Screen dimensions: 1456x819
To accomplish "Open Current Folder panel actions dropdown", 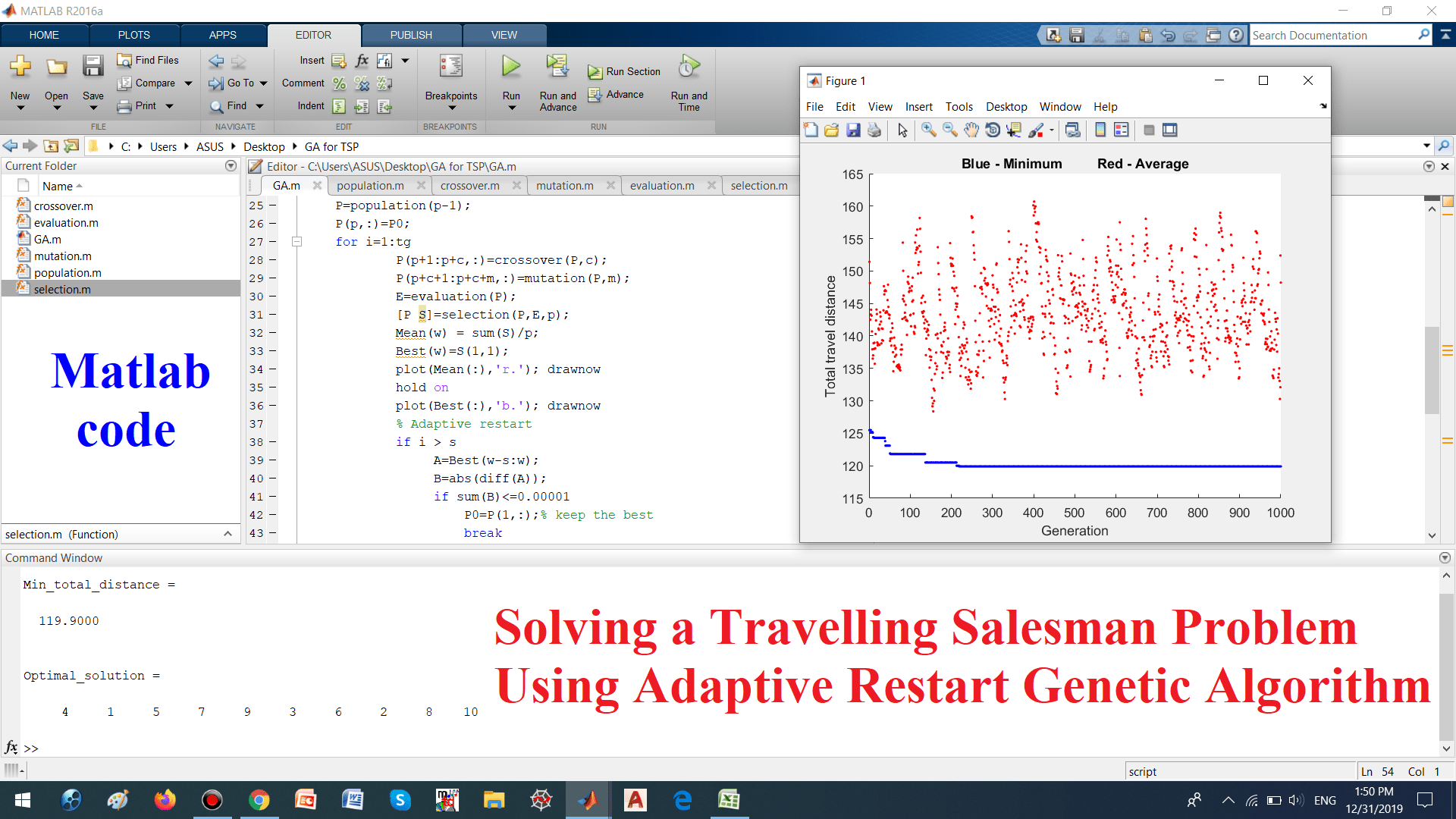I will click(231, 166).
